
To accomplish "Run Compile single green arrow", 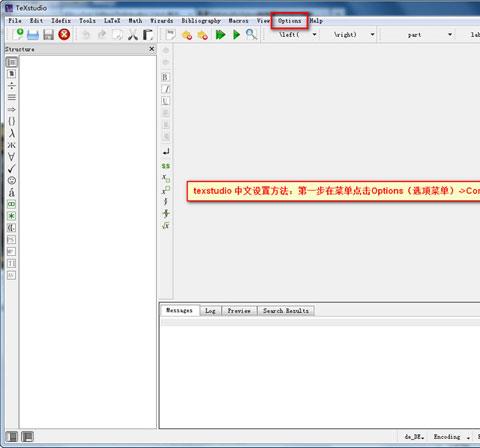I will pyautogui.click(x=236, y=35).
